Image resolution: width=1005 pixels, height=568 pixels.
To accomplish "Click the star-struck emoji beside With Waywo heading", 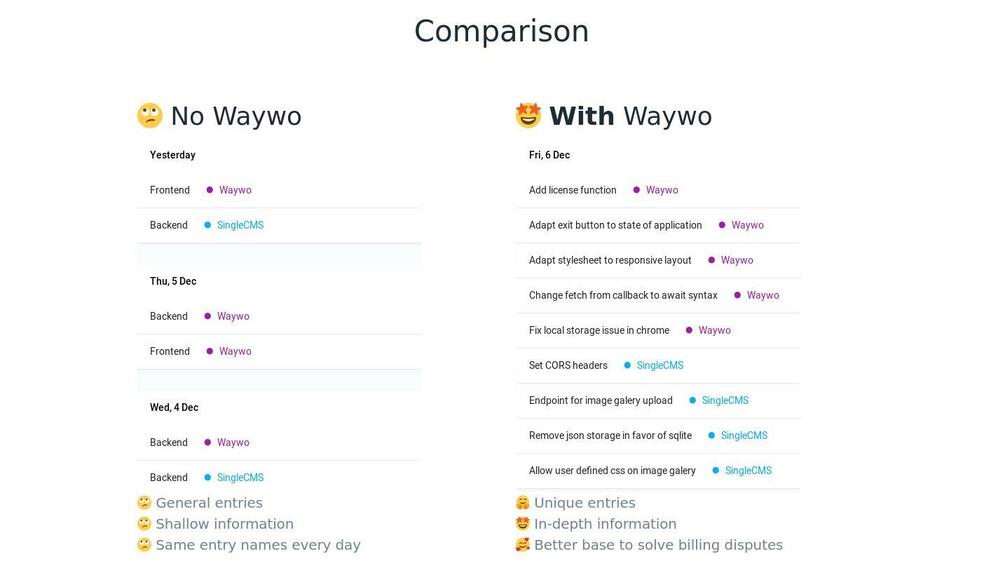I will pyautogui.click(x=528, y=116).
